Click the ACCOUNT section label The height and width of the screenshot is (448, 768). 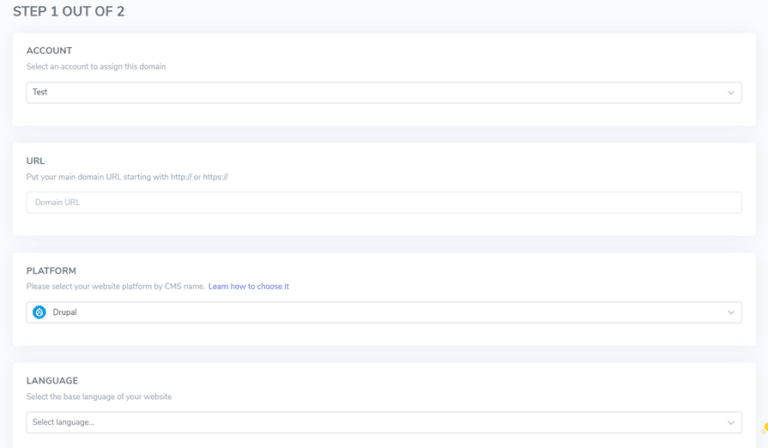coord(49,50)
